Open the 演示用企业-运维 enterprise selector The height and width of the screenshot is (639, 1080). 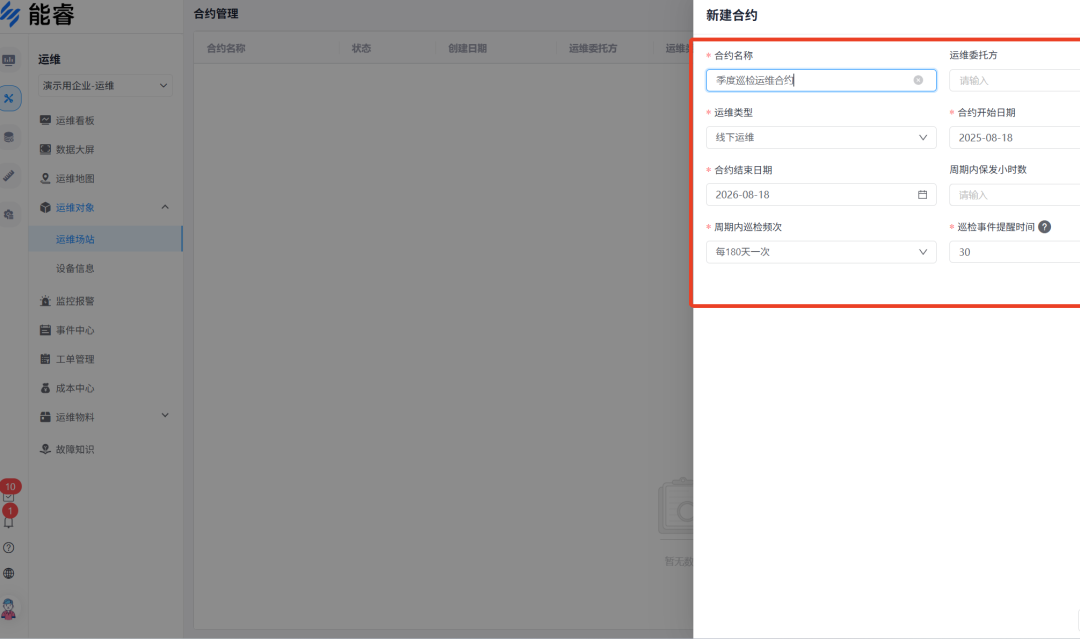(104, 85)
